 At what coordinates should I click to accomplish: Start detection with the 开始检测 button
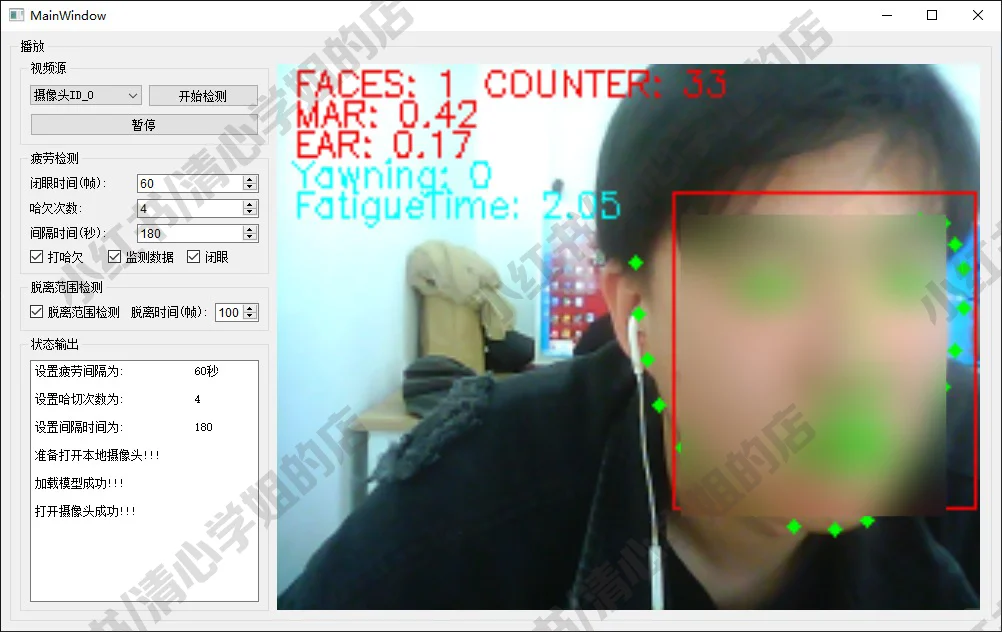[x=203, y=94]
